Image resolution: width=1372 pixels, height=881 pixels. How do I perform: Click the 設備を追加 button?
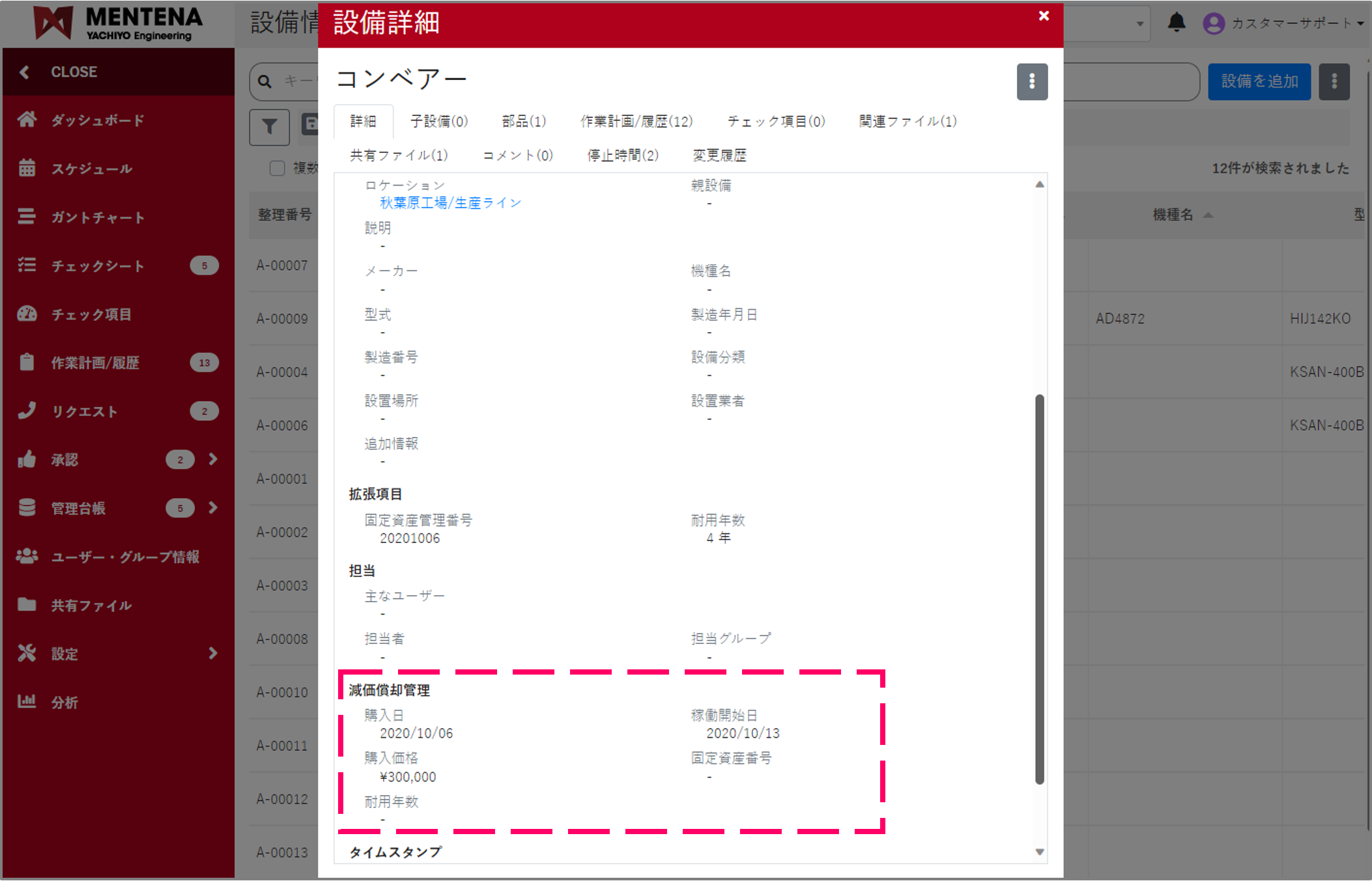point(1259,81)
